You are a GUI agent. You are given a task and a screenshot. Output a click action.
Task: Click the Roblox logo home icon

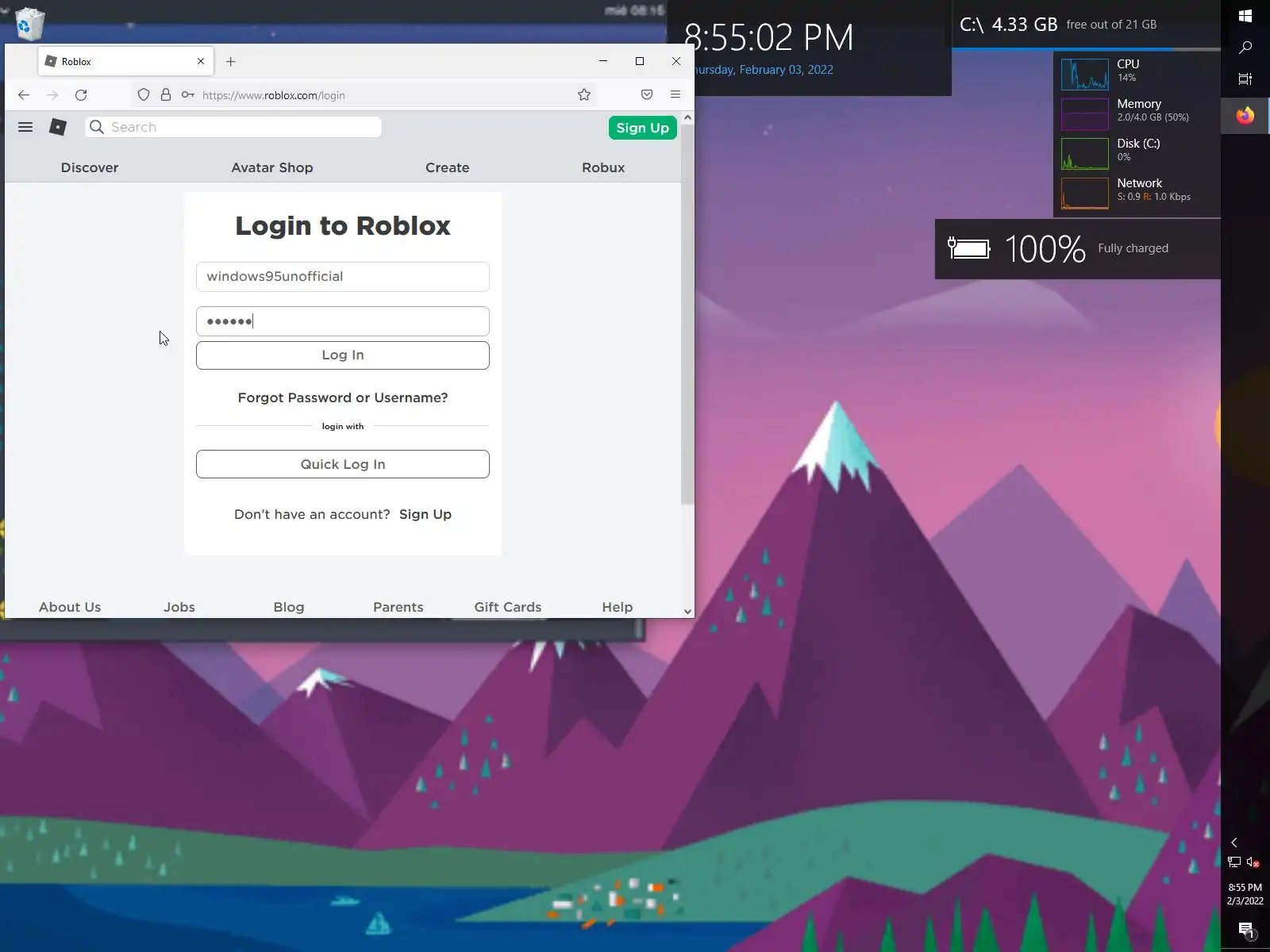[58, 127]
